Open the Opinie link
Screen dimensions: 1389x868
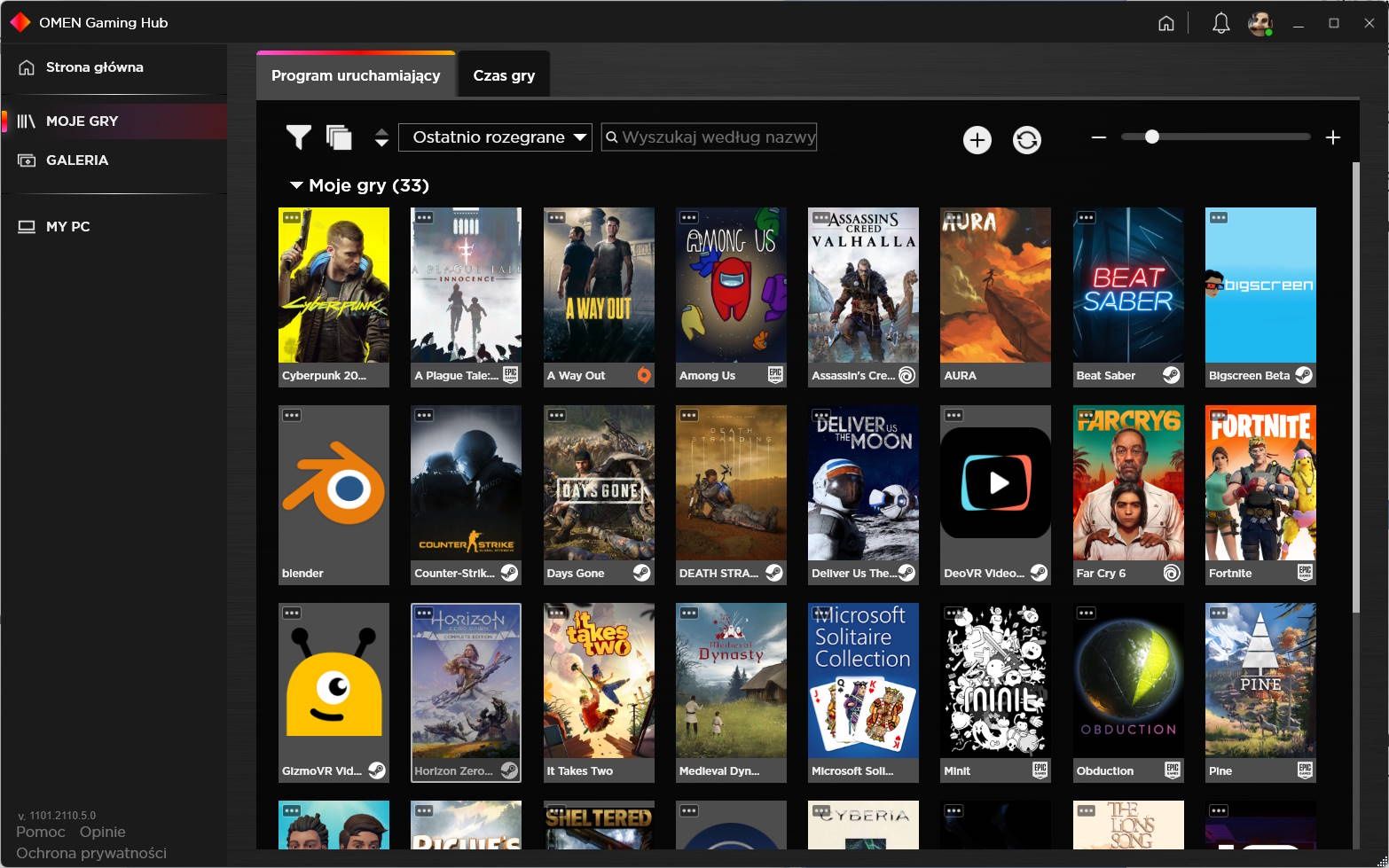(x=103, y=832)
